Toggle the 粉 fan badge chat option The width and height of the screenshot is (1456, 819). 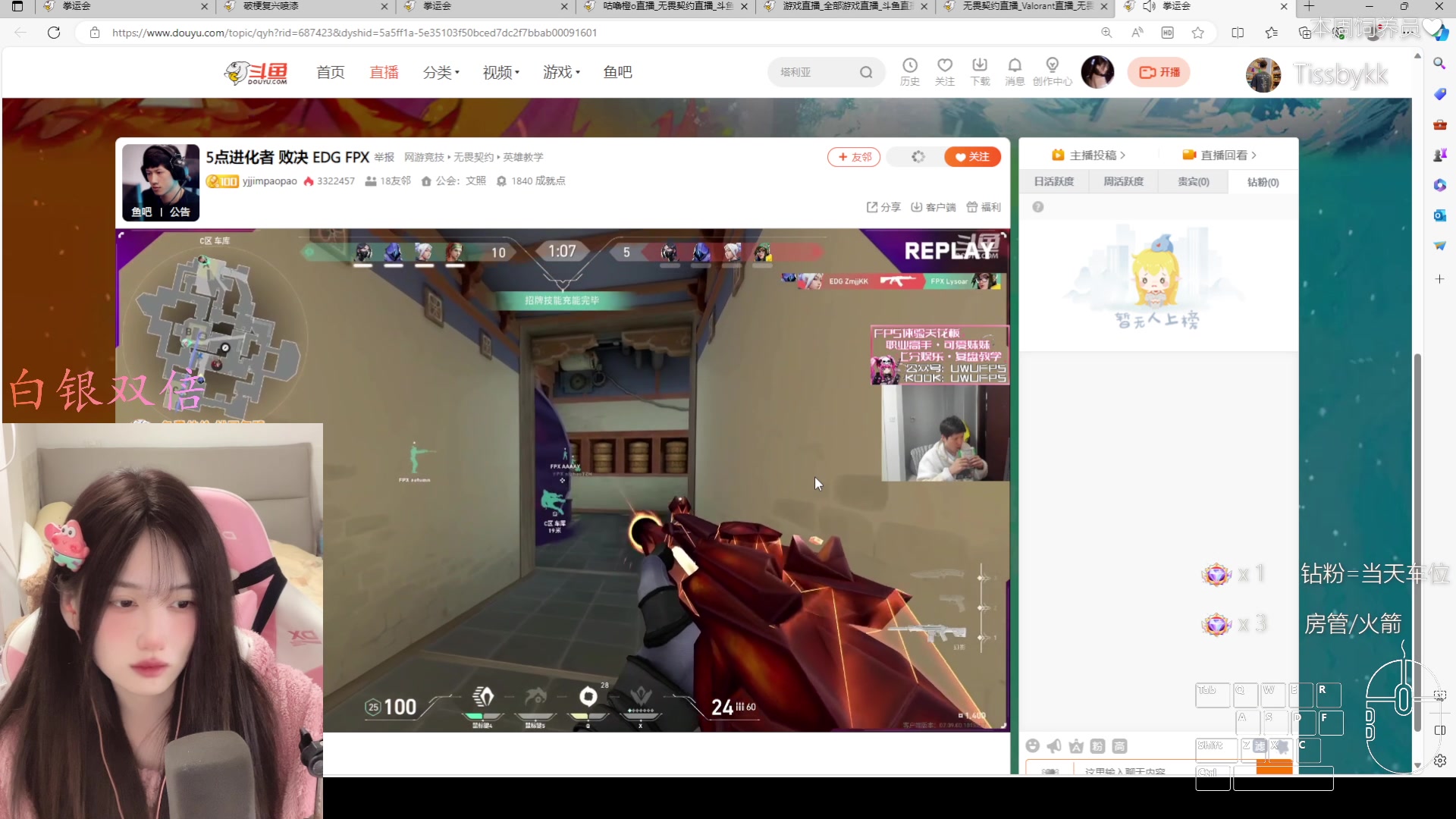(x=1097, y=746)
